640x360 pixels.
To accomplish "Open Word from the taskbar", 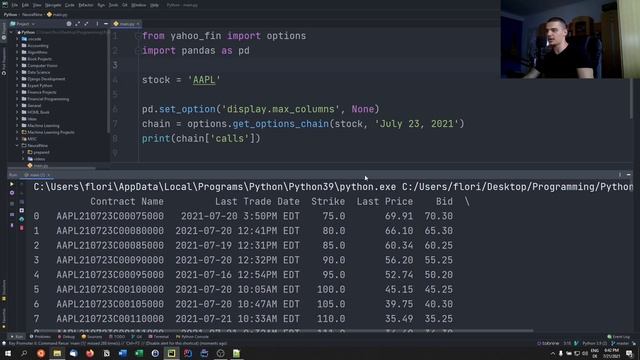I will click(122, 353).
